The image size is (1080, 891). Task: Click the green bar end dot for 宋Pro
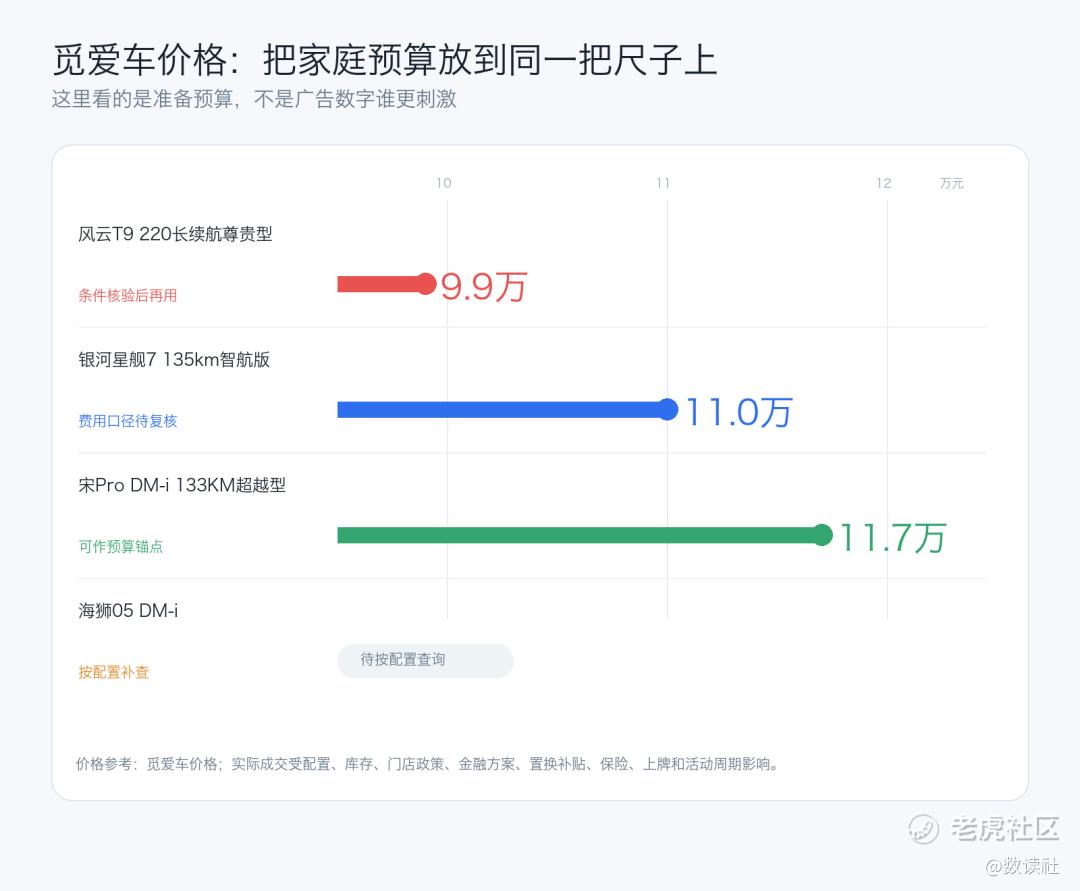point(822,535)
